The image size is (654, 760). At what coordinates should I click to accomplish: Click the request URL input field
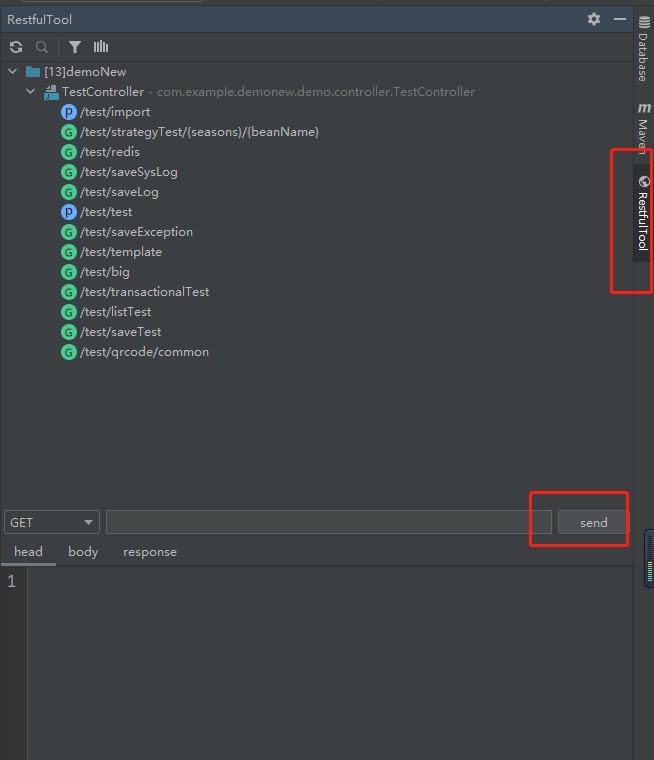(329, 522)
